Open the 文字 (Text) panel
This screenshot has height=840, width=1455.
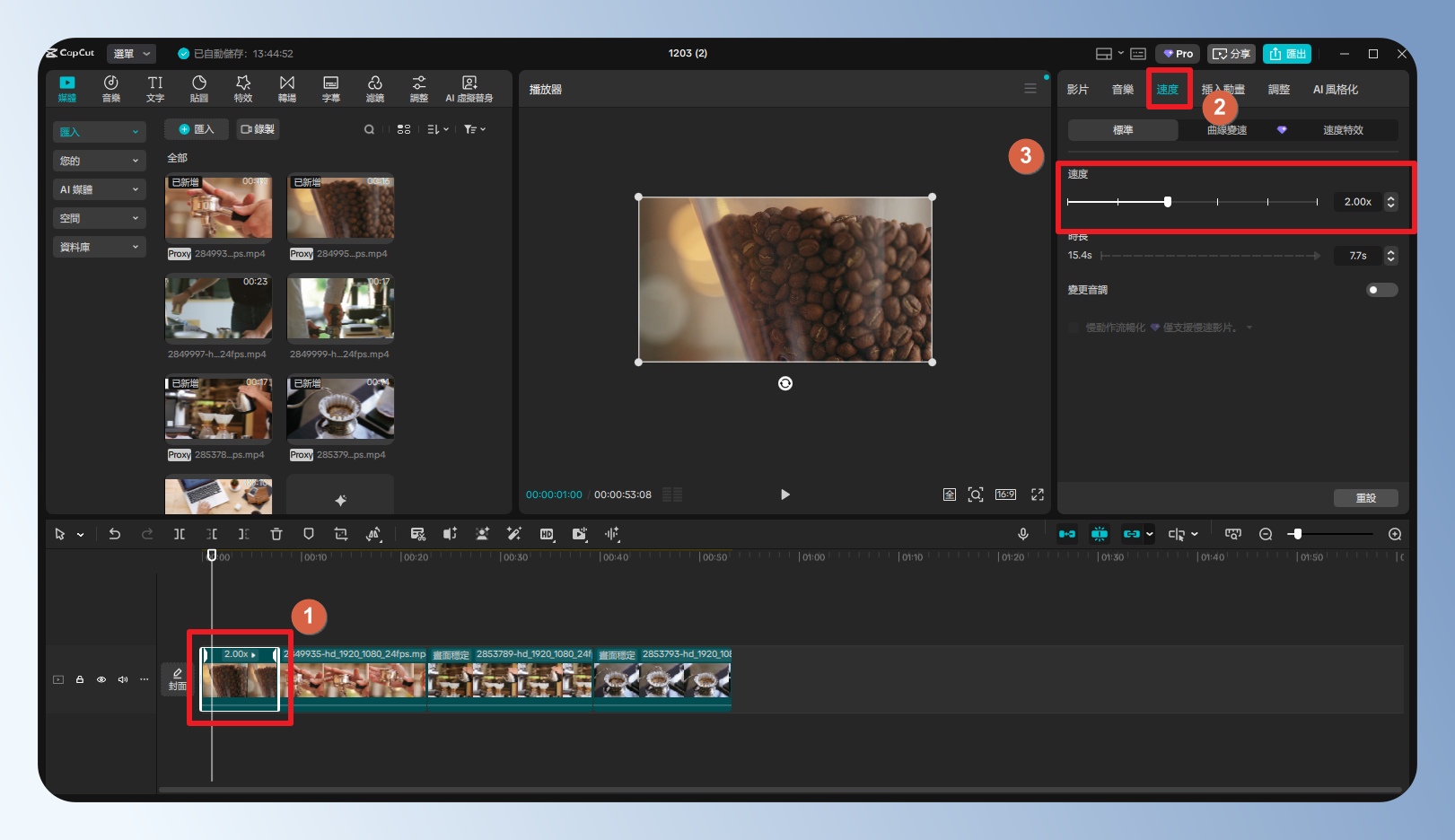click(155, 88)
